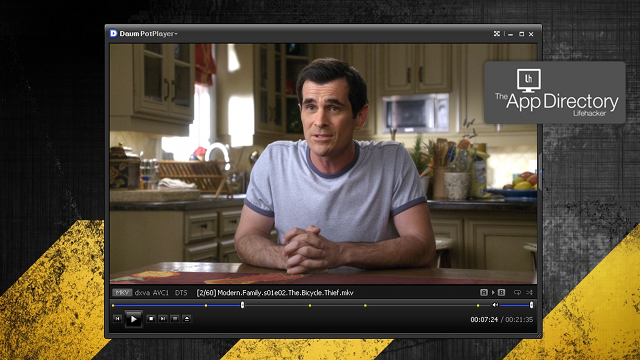Maximize the PotPlayer window
Viewport: 640px width, 360px height.
point(521,34)
